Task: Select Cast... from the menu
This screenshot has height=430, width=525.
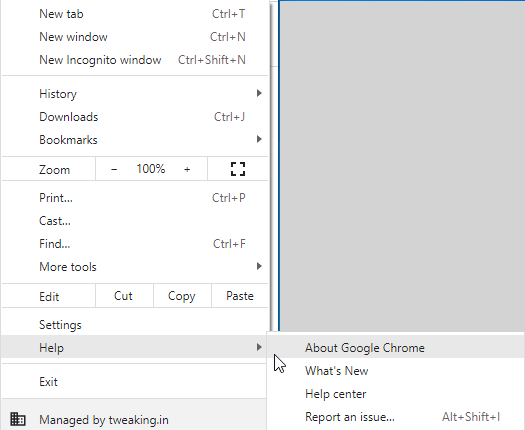Action: (x=135, y=221)
